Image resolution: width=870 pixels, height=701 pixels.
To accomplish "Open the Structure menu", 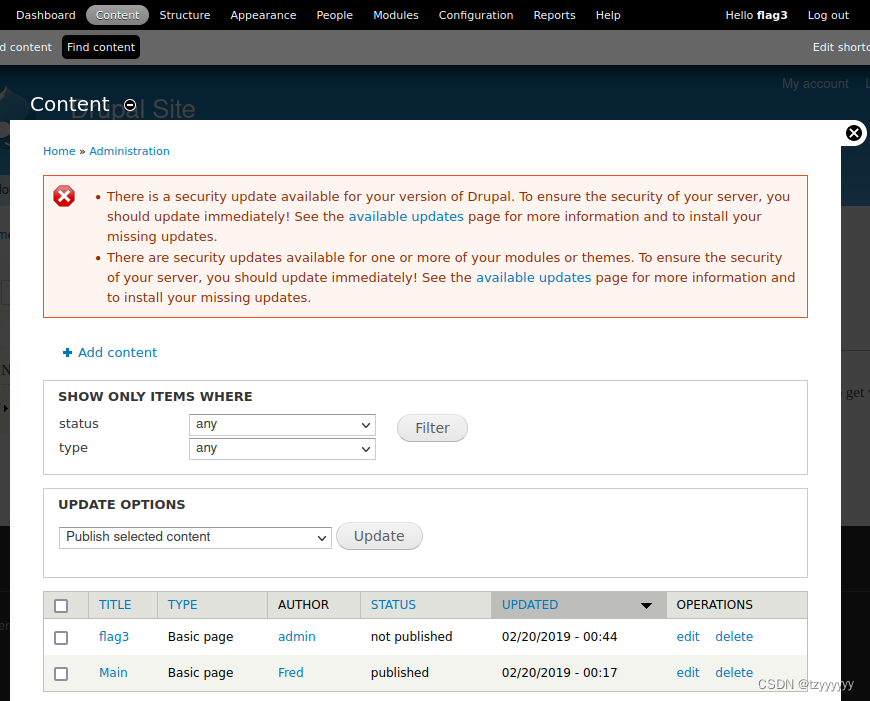I will (x=185, y=15).
